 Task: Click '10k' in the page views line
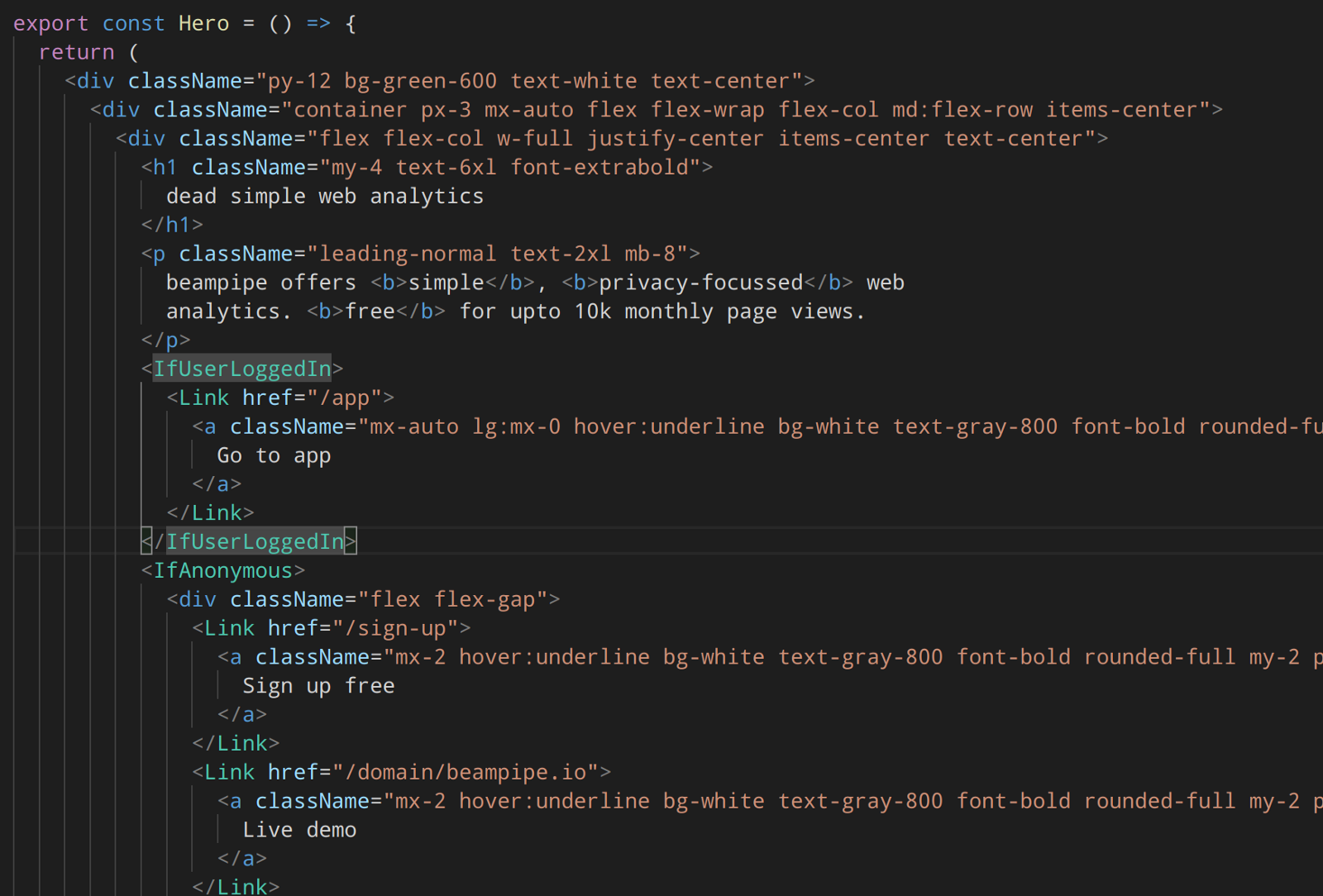[592, 312]
